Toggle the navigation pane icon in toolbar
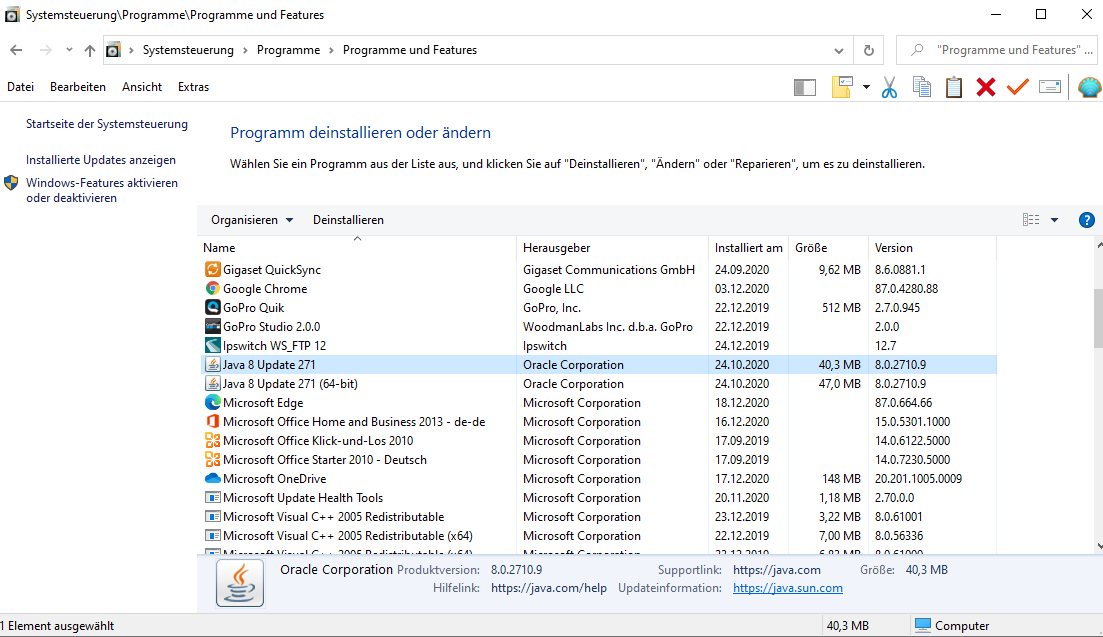The height and width of the screenshot is (637, 1103). pos(804,88)
